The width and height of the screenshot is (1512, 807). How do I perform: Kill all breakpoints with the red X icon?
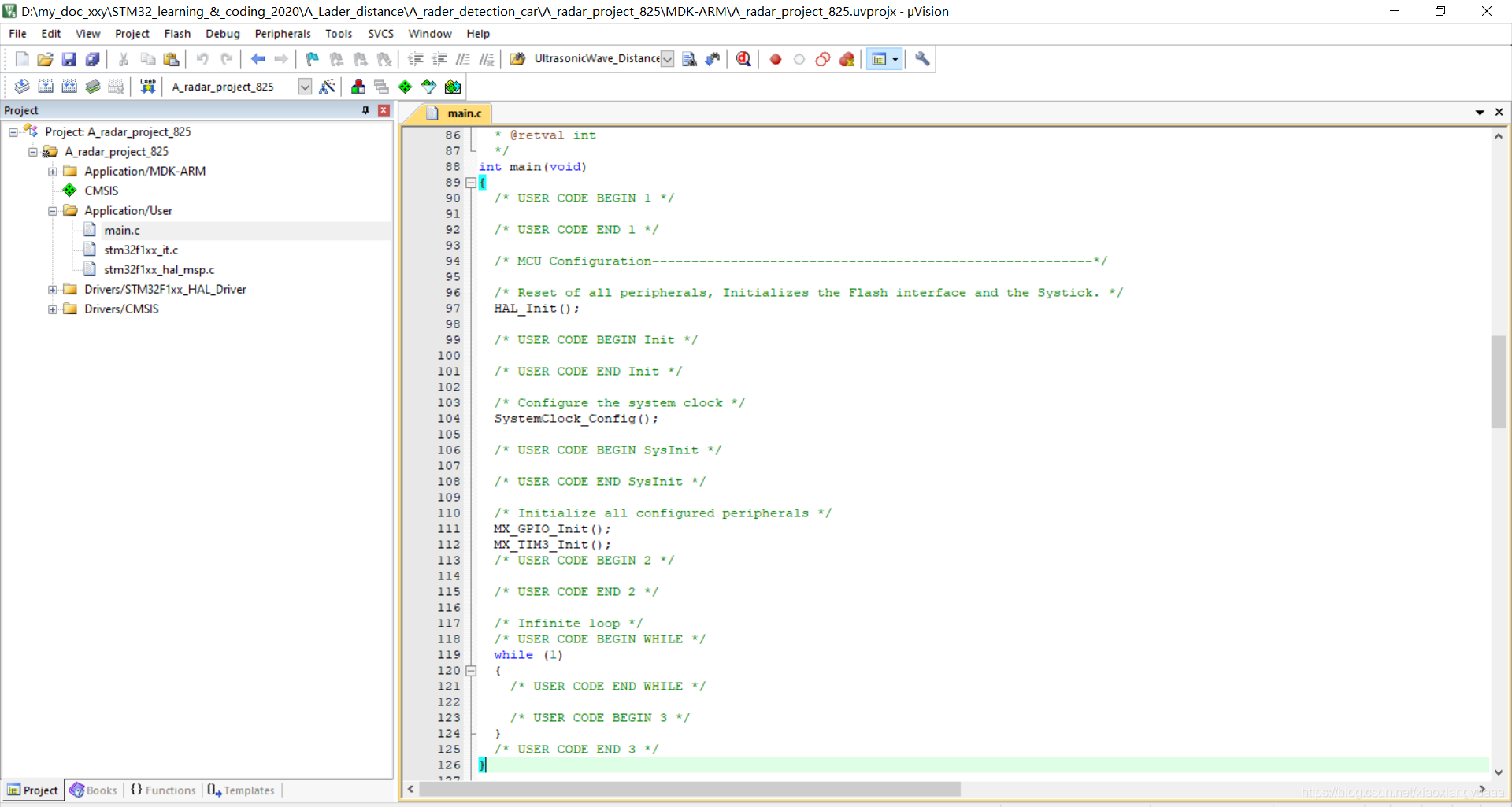point(847,59)
